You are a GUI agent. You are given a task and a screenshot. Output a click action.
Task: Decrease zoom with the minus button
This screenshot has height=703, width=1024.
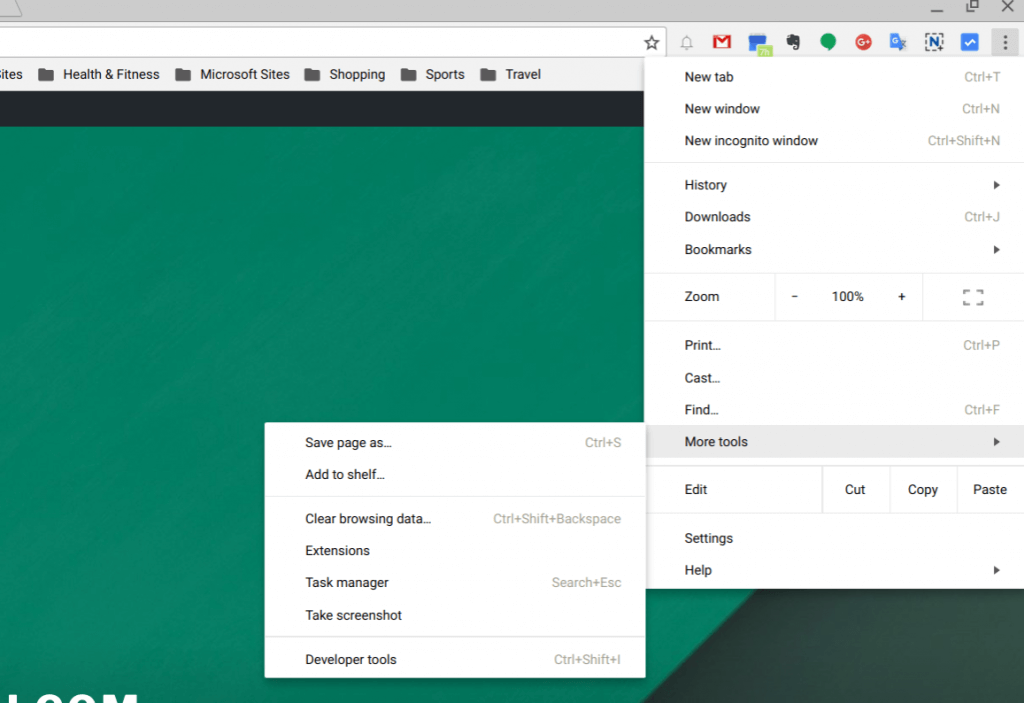tap(795, 297)
